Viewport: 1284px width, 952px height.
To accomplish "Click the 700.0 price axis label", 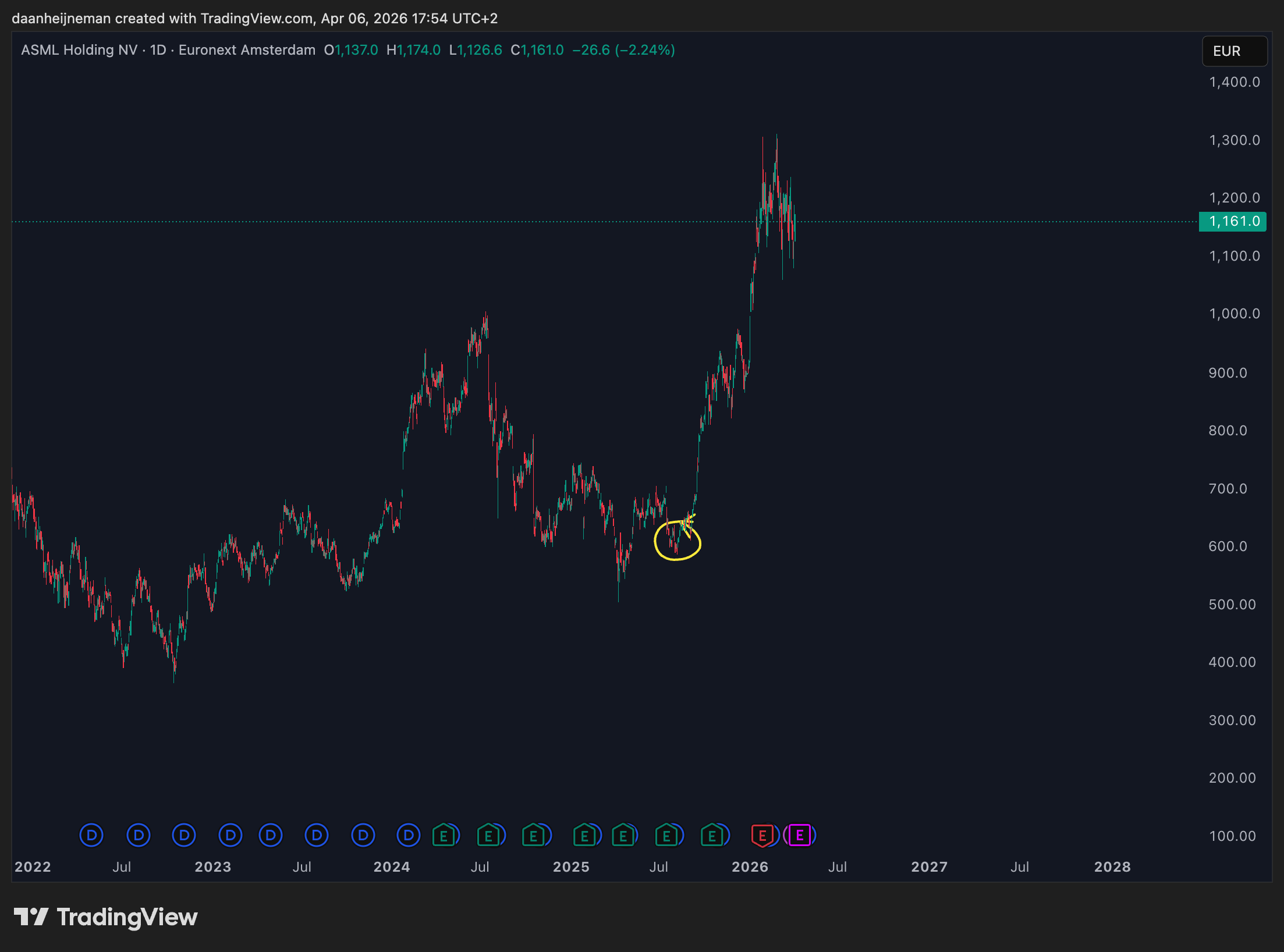I will (x=1228, y=489).
